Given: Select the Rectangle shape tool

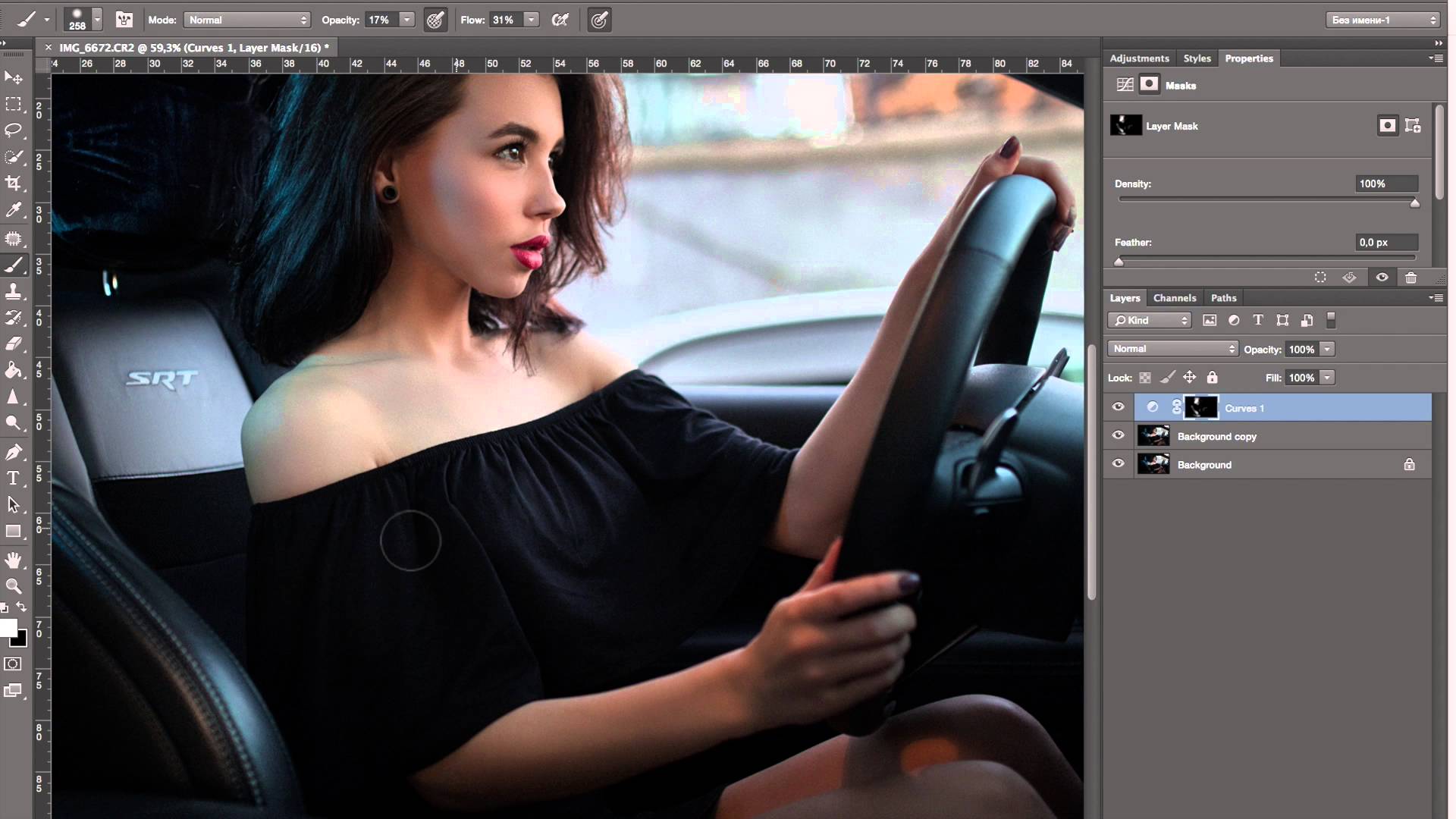Looking at the screenshot, I should [x=14, y=531].
